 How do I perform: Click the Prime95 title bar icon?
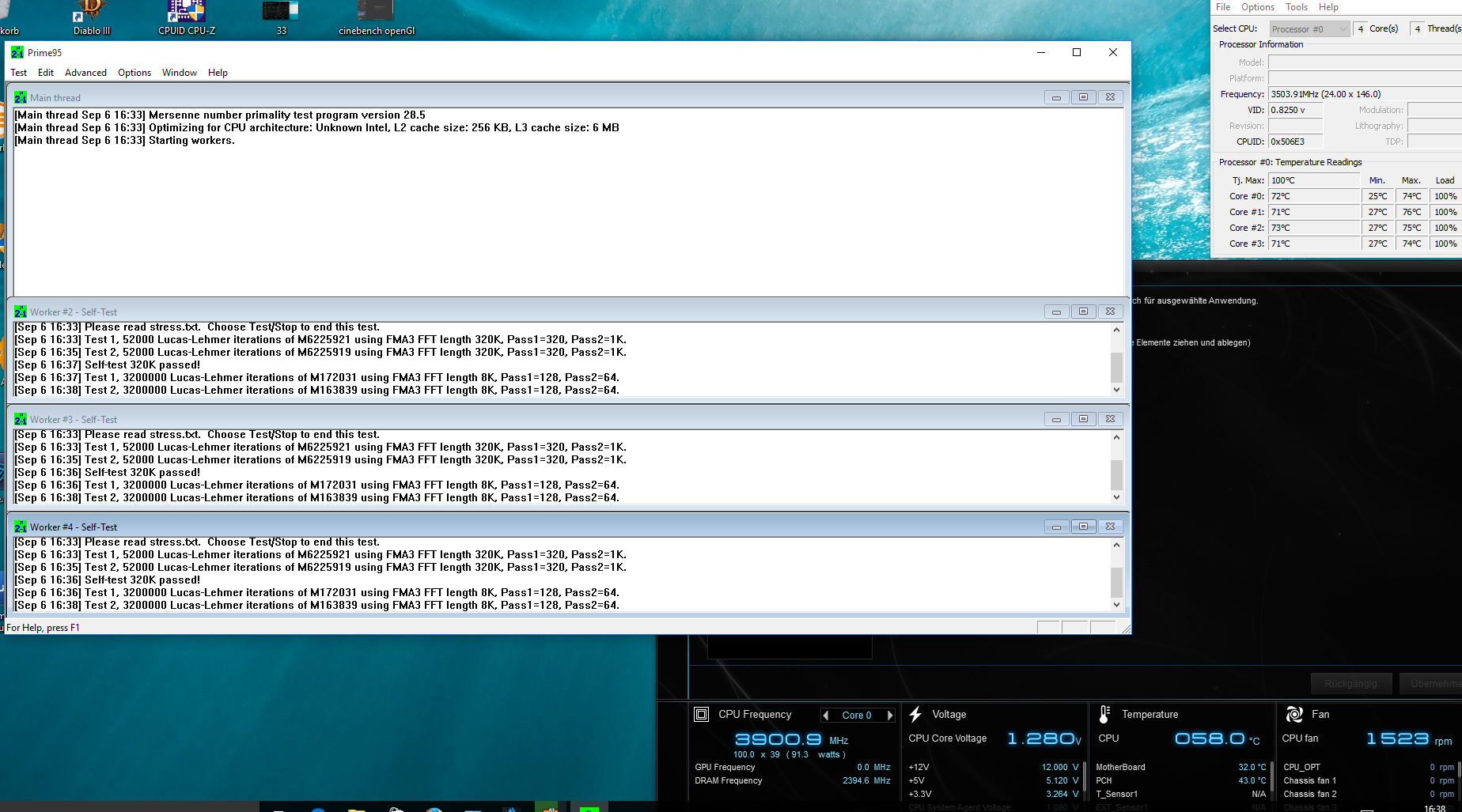tap(17, 52)
